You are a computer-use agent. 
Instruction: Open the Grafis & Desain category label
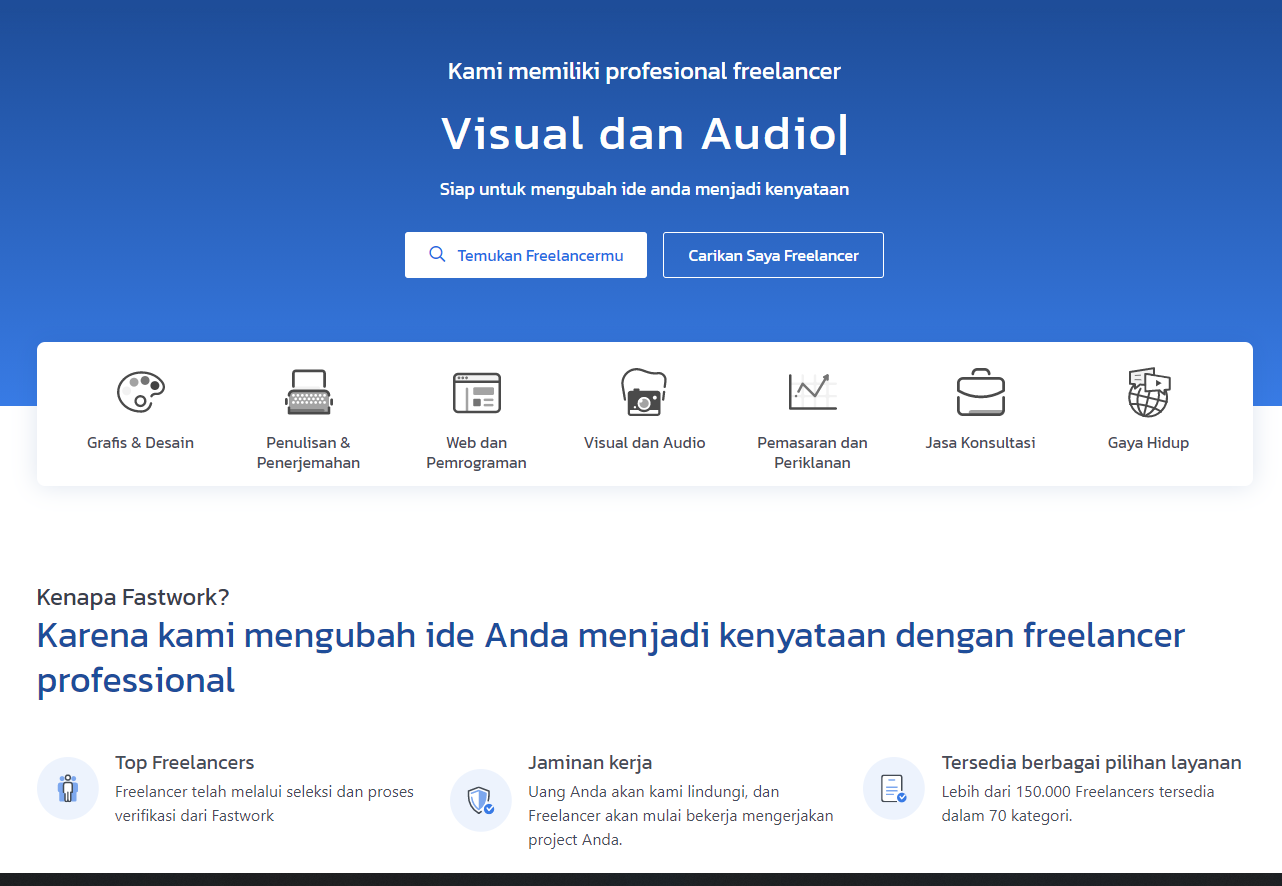(x=140, y=443)
